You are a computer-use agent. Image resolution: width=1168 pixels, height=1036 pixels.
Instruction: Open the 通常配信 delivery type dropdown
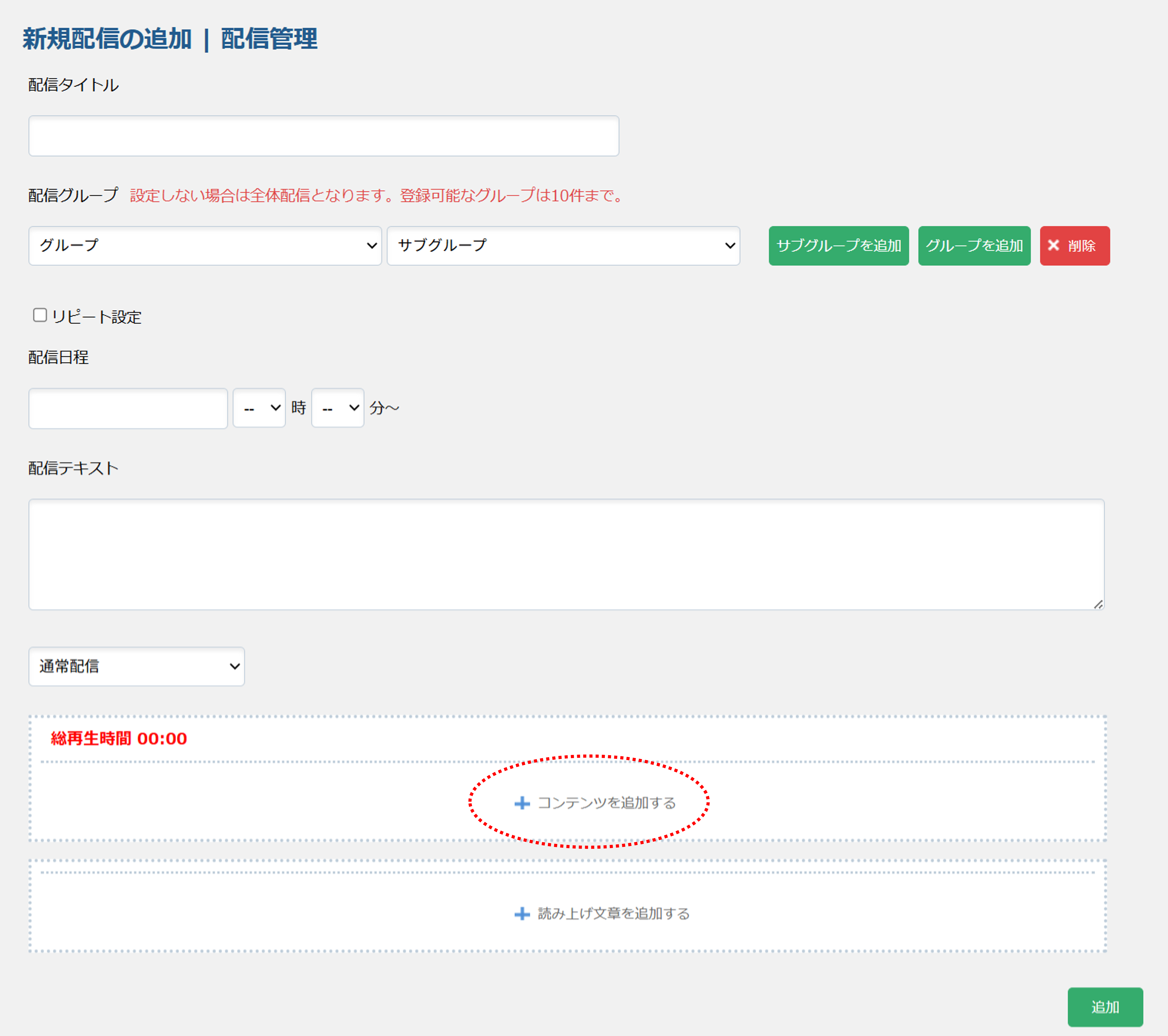point(137,666)
